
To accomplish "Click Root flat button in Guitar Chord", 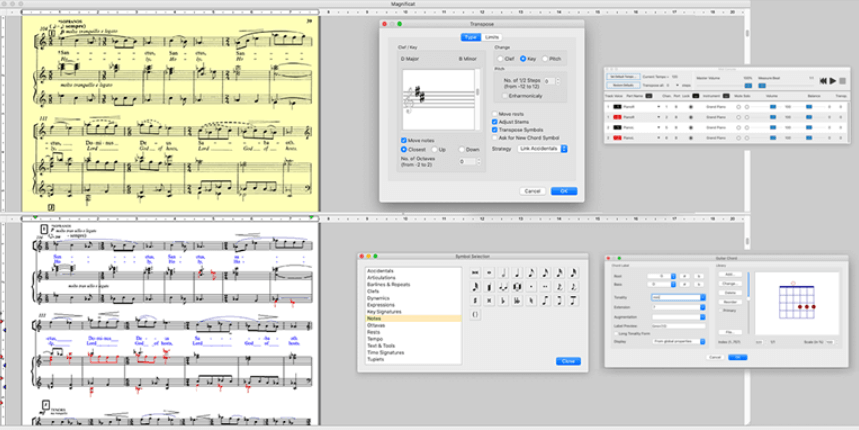I will pyautogui.click(x=699, y=276).
